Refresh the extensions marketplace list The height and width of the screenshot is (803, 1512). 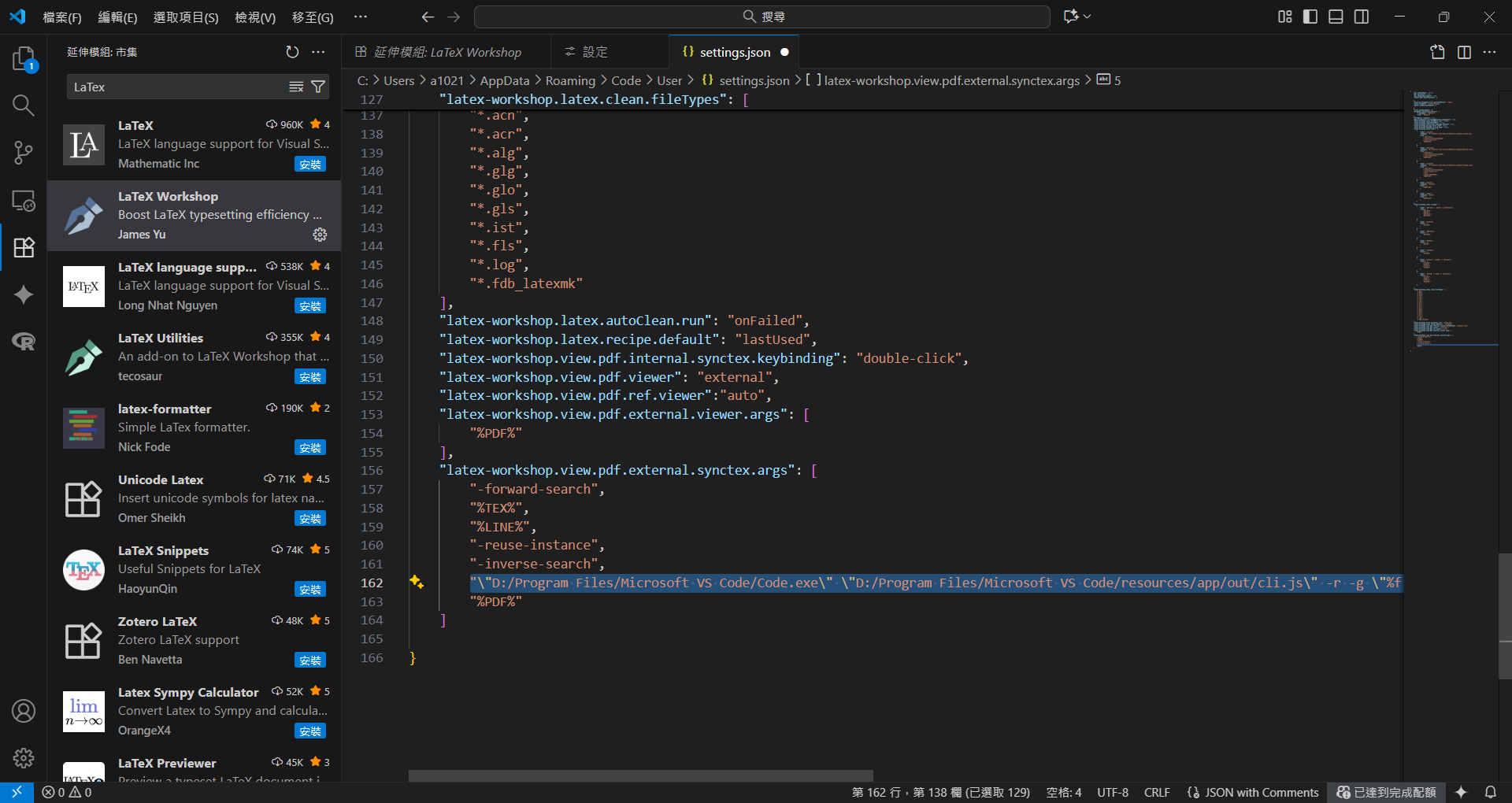pos(292,52)
